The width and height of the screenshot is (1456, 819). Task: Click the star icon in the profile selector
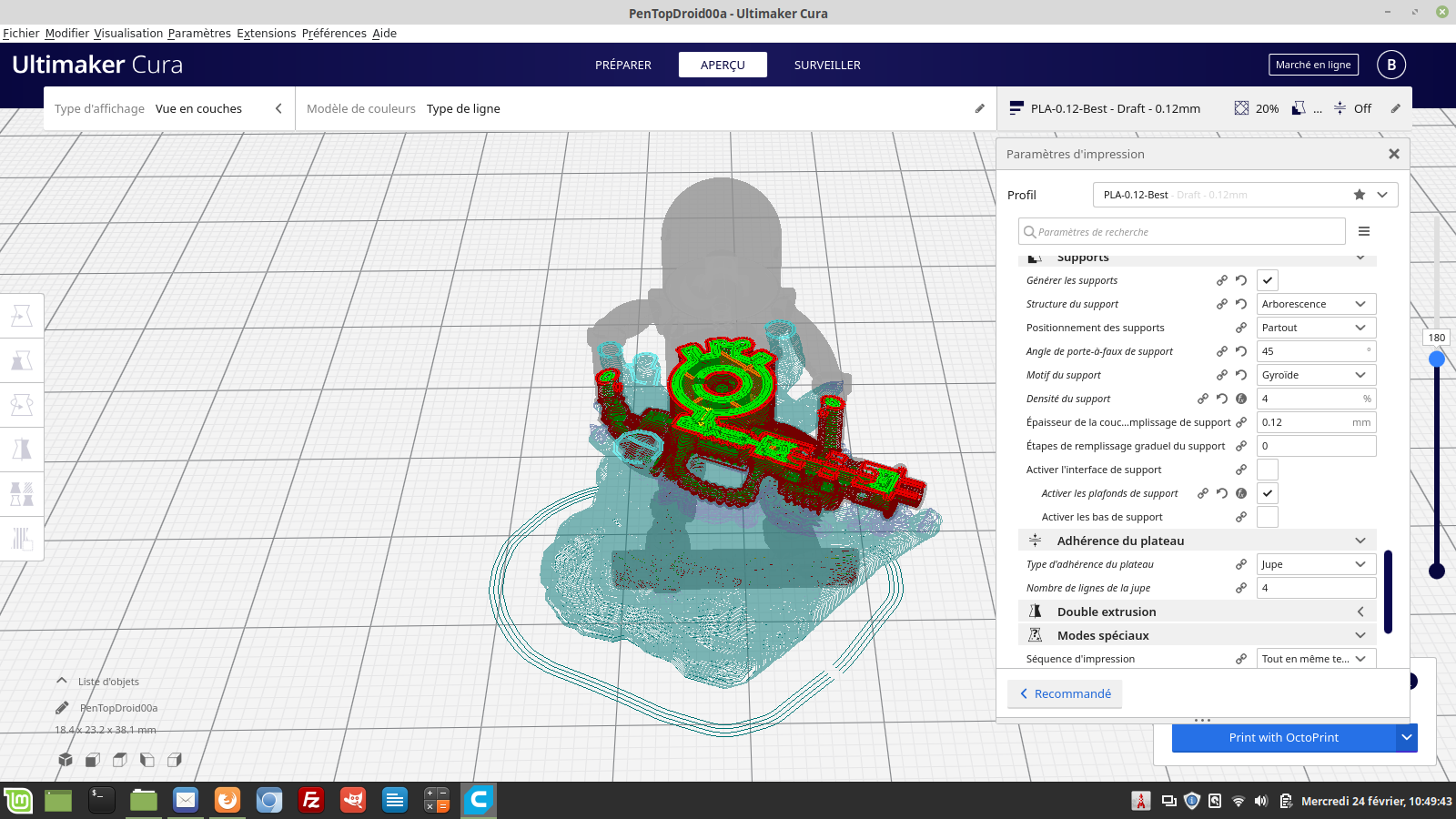[1360, 195]
